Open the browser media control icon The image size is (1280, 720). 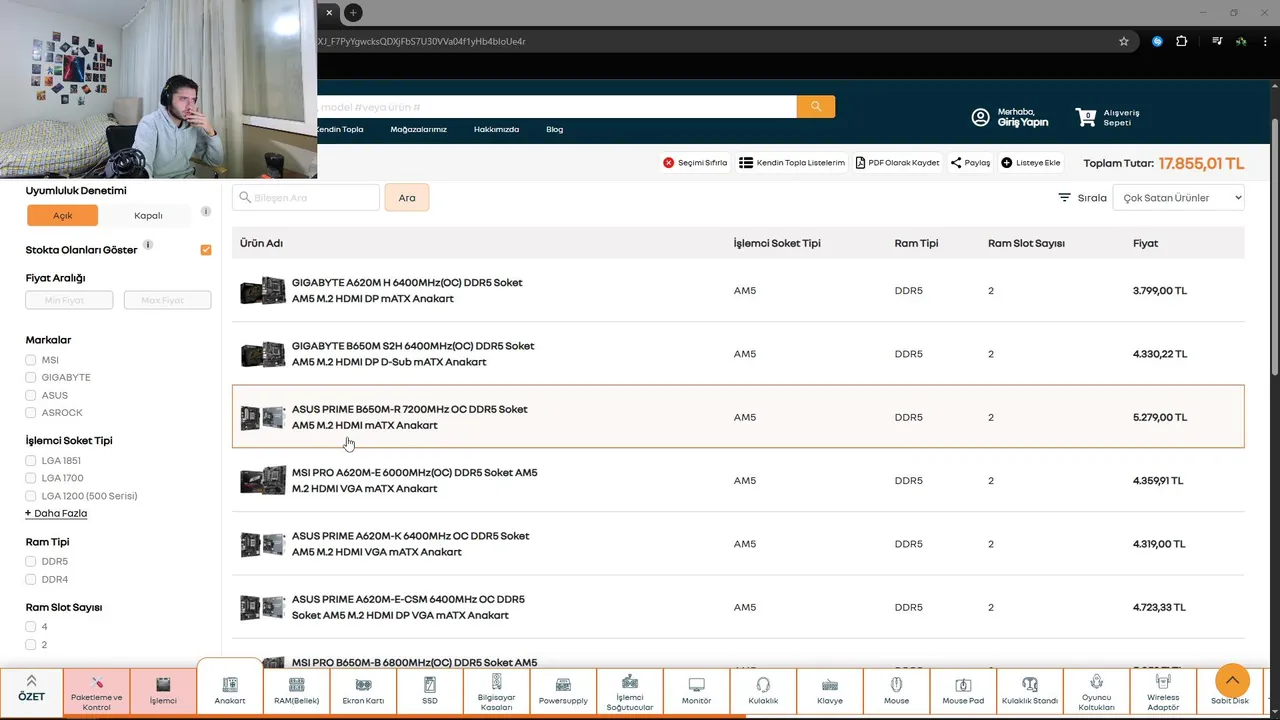1217,41
